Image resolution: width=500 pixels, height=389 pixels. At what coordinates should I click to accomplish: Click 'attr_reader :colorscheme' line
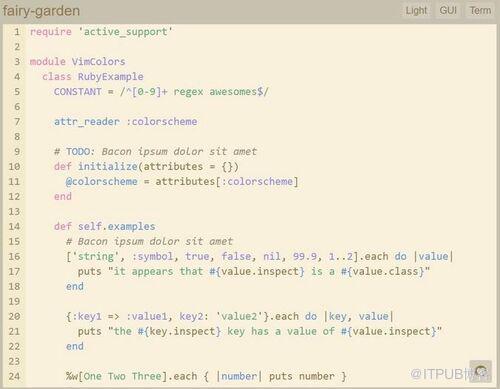coord(125,122)
